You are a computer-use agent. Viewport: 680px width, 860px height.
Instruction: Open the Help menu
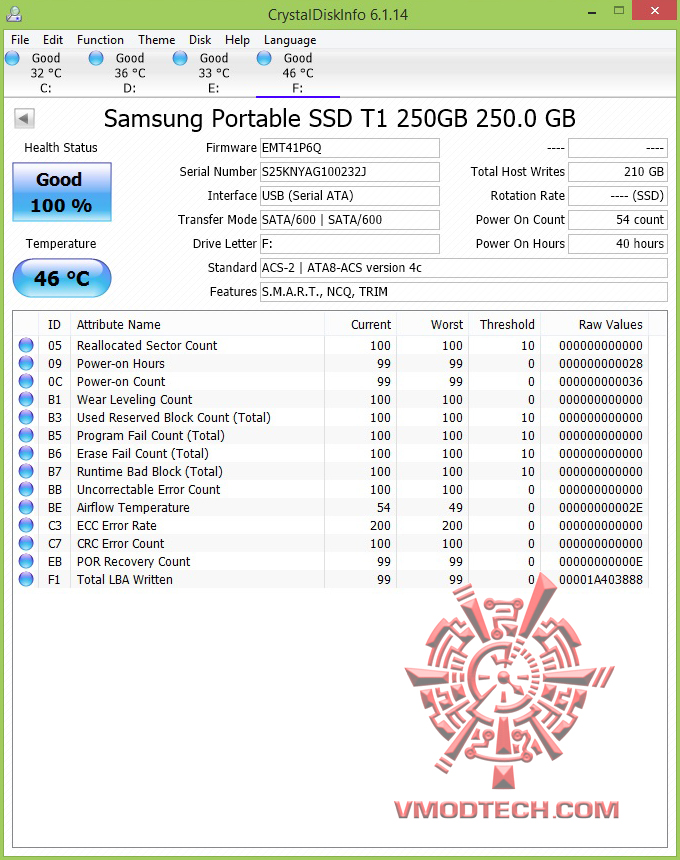237,40
